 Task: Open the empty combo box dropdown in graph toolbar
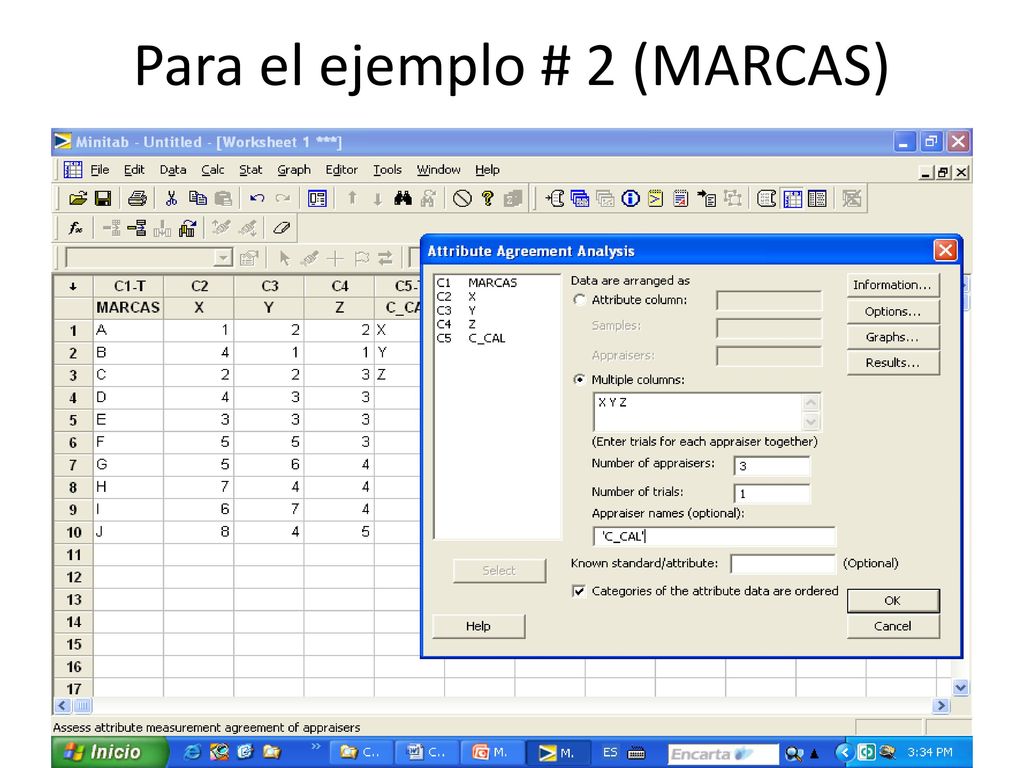point(223,258)
